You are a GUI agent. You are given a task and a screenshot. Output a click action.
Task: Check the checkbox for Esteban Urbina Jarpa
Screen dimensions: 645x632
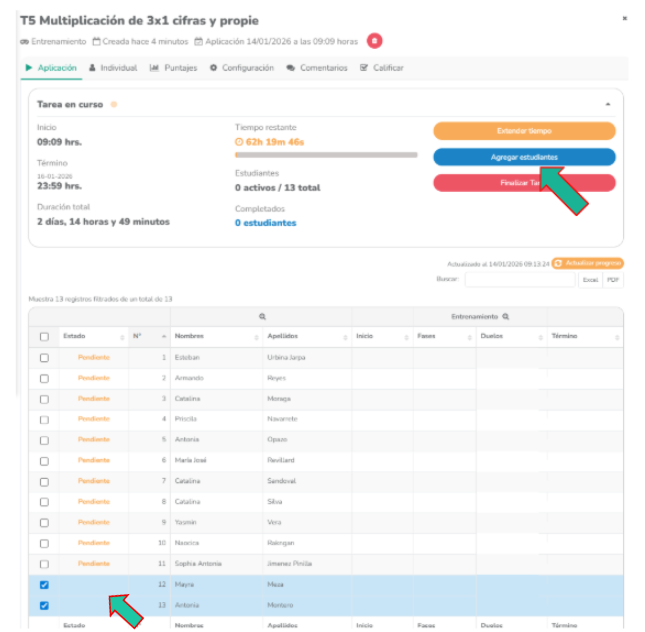tap(44, 357)
